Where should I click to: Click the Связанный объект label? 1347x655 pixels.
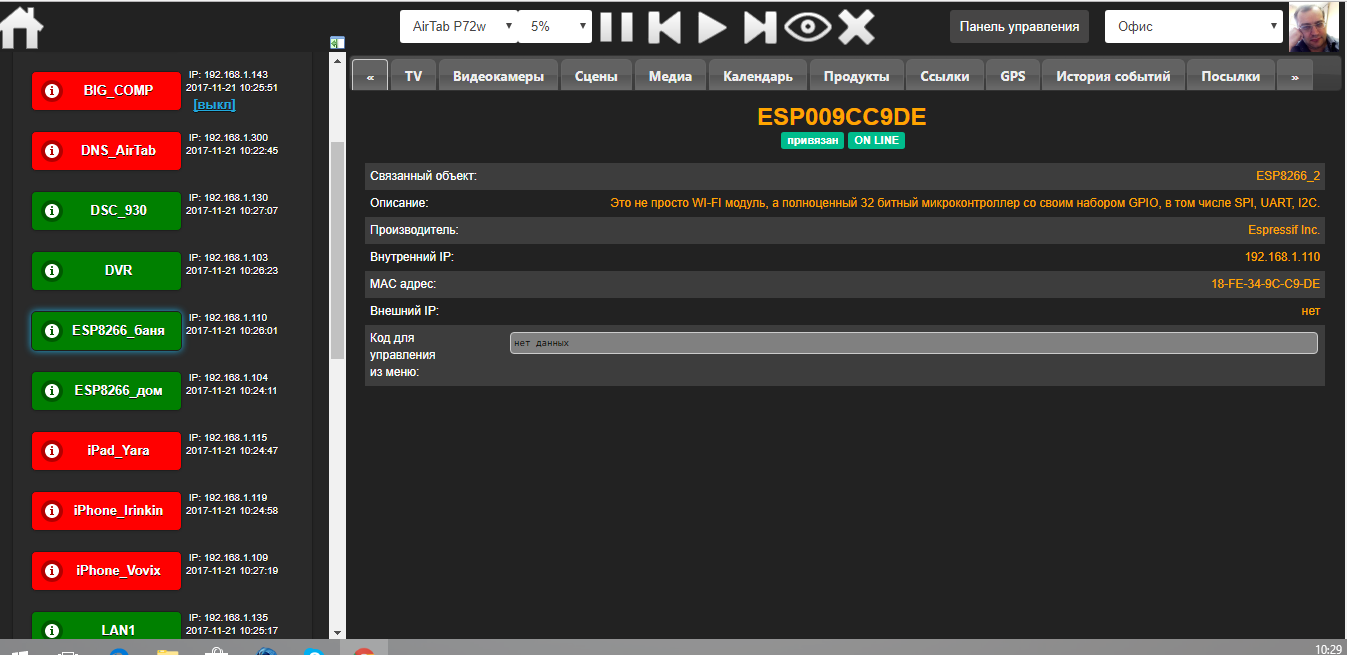(x=424, y=176)
